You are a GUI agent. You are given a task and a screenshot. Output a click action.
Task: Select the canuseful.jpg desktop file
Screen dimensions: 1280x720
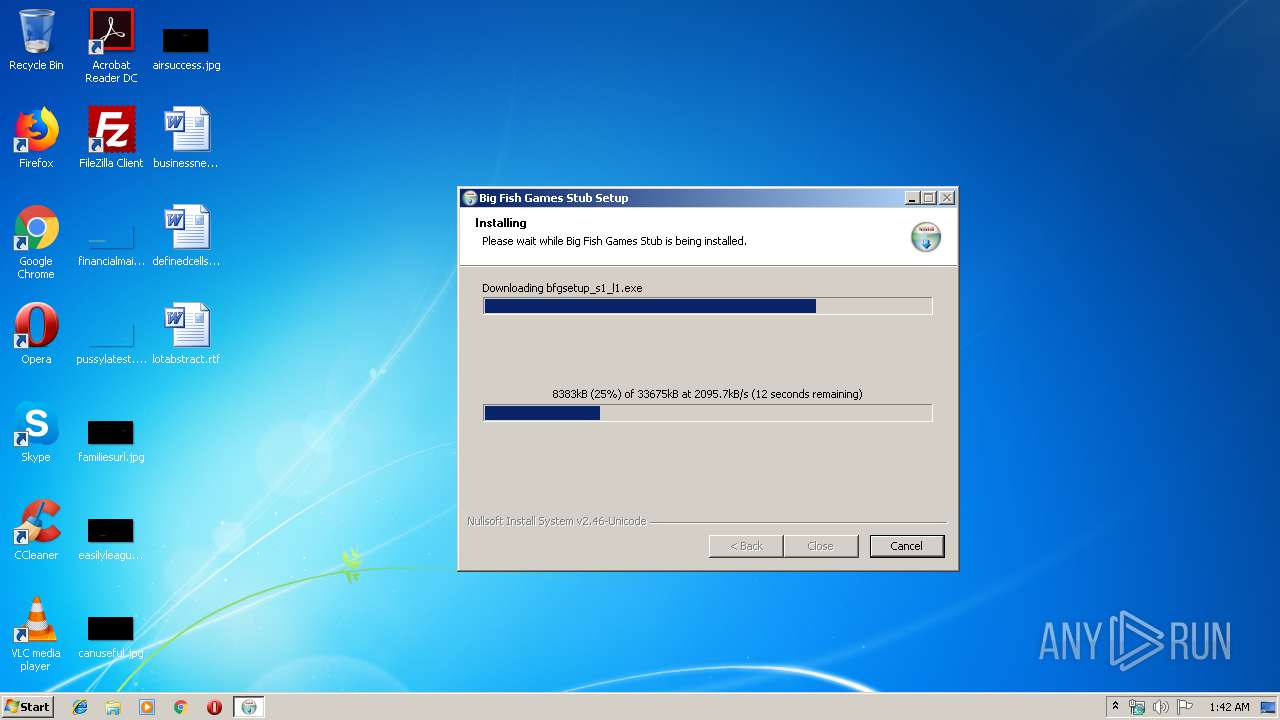(x=111, y=637)
